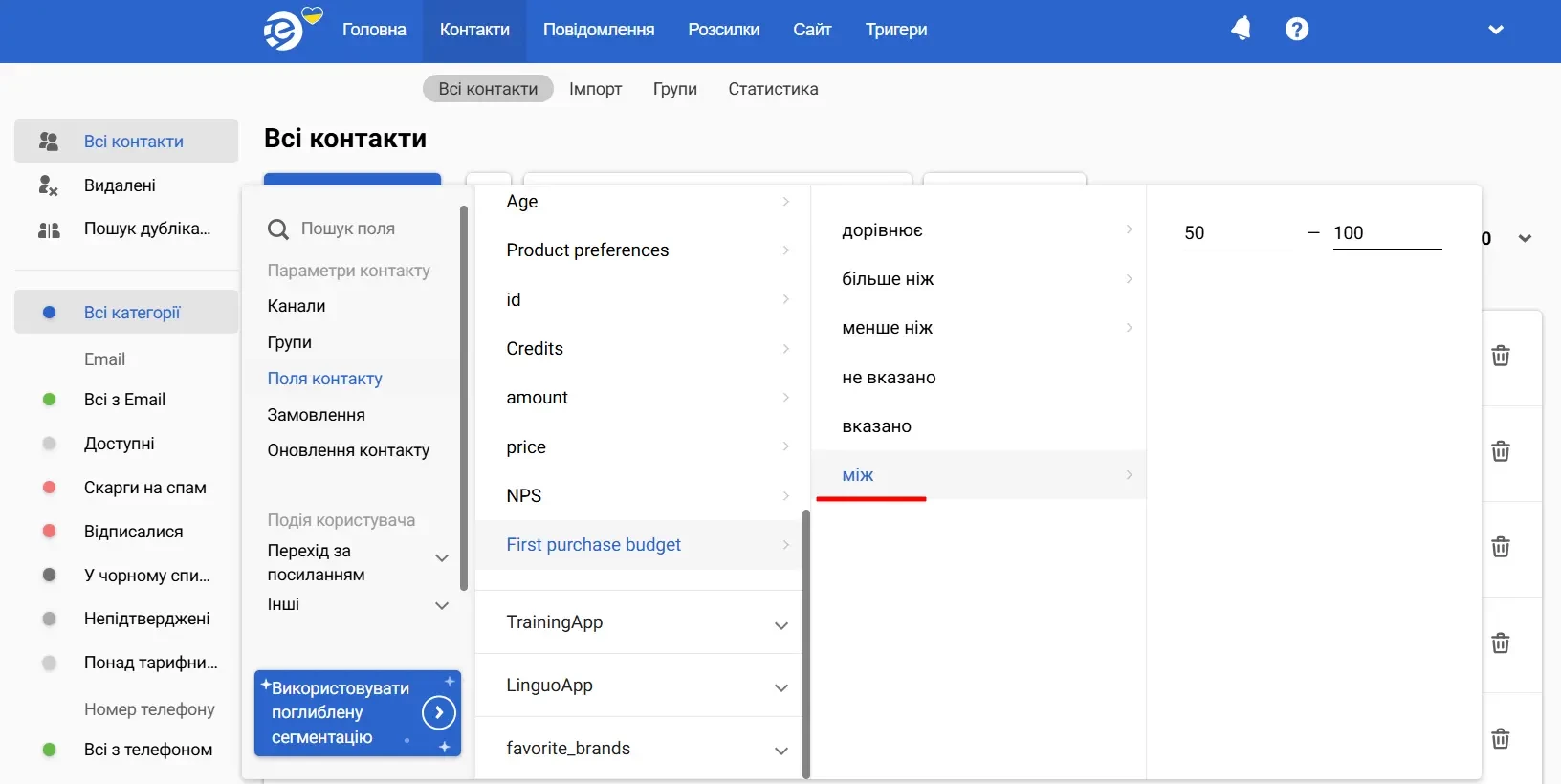Select the dot beside Відписалися

tap(50, 532)
